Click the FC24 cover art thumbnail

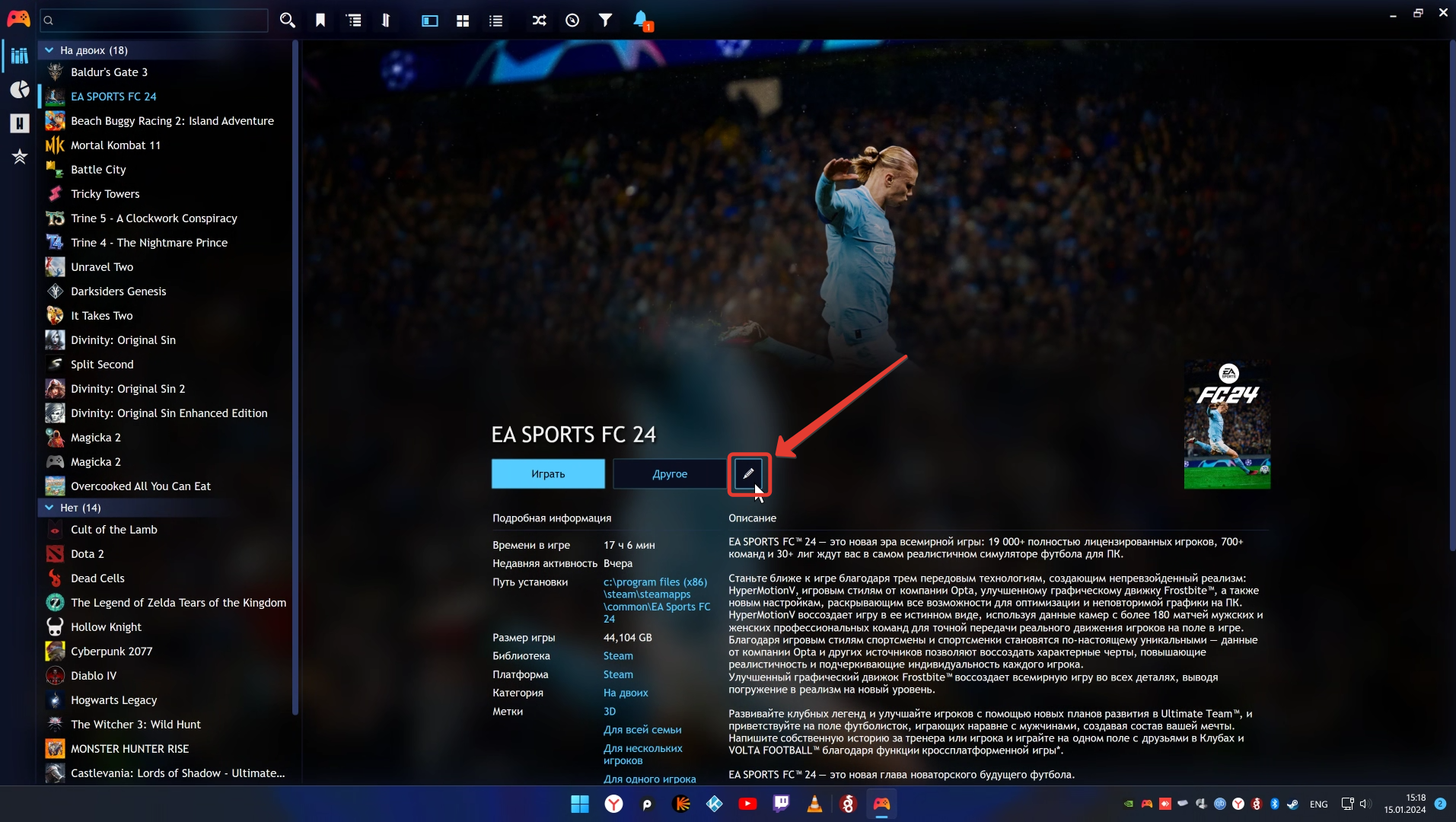click(1227, 424)
